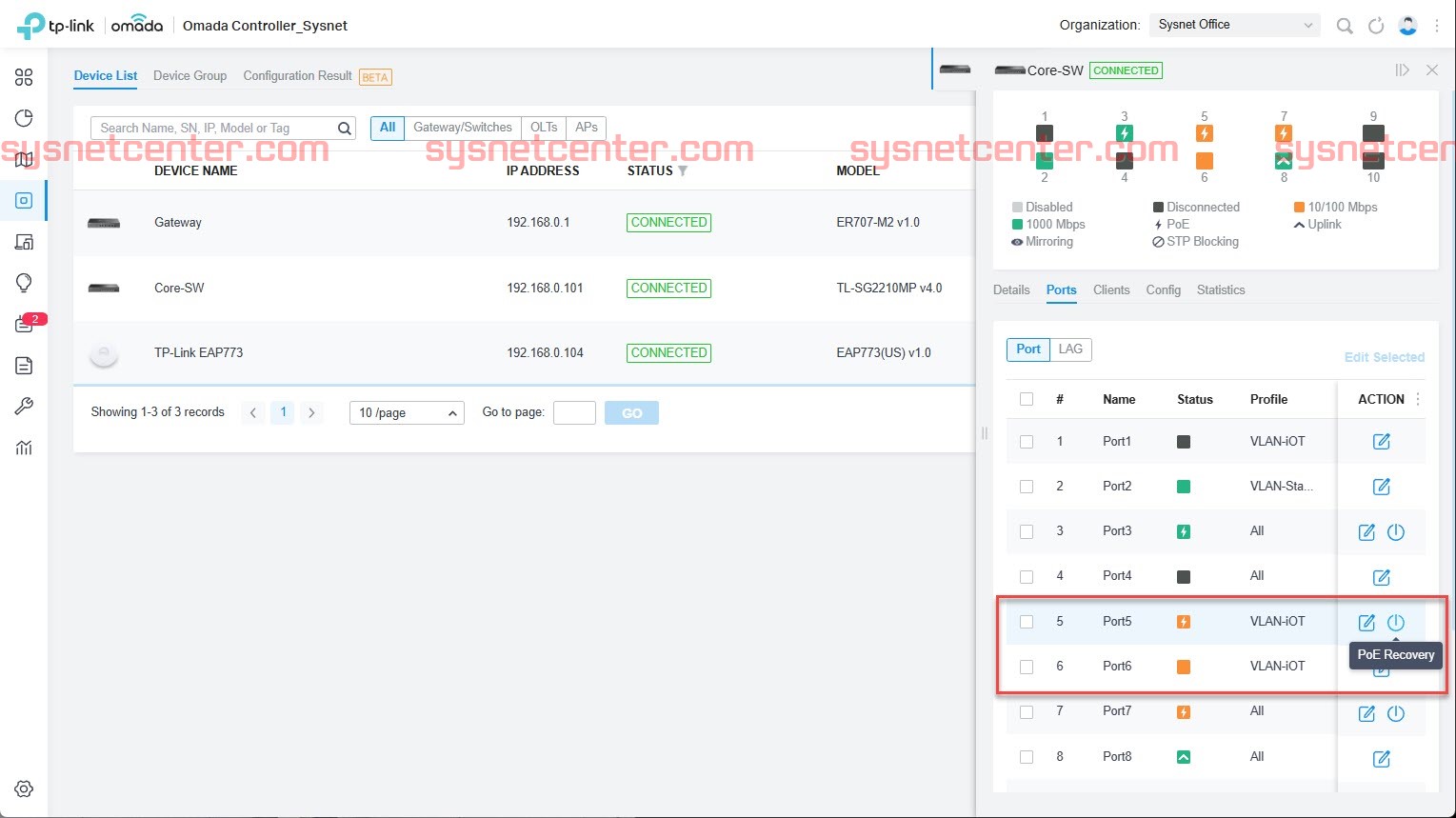This screenshot has height=818, width=1456.
Task: Check the Port1 row checkbox
Action: (1027, 442)
